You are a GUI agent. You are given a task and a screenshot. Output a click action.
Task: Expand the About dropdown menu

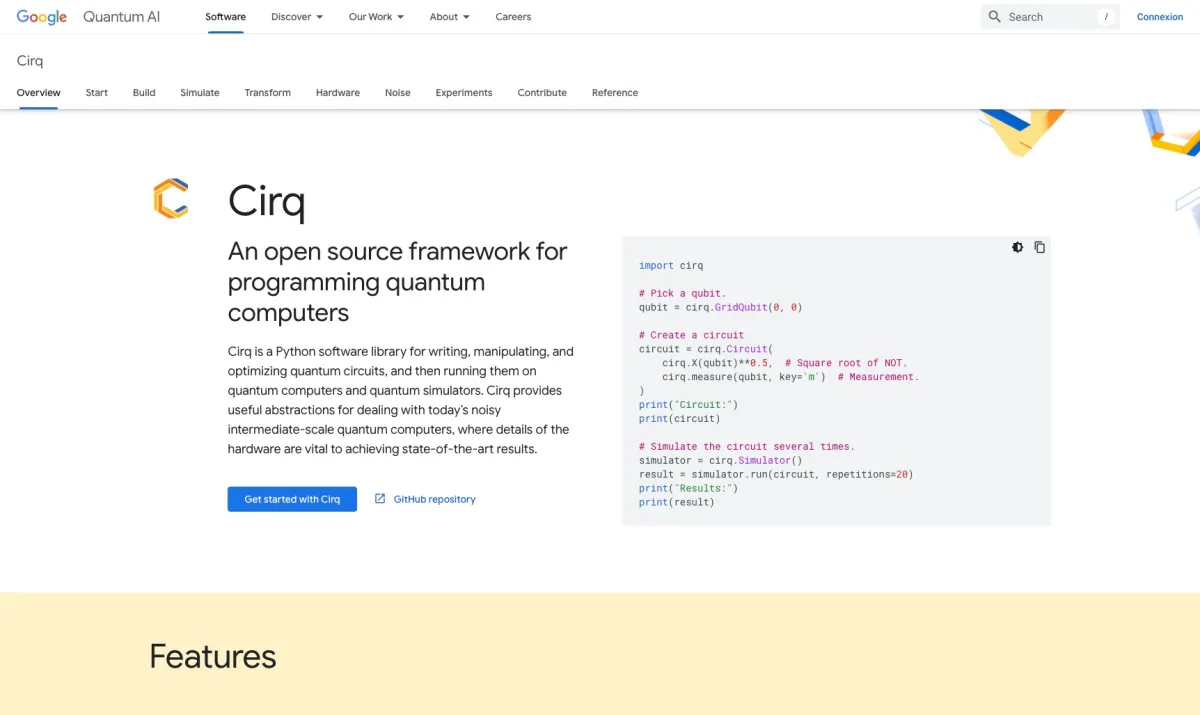click(x=449, y=17)
